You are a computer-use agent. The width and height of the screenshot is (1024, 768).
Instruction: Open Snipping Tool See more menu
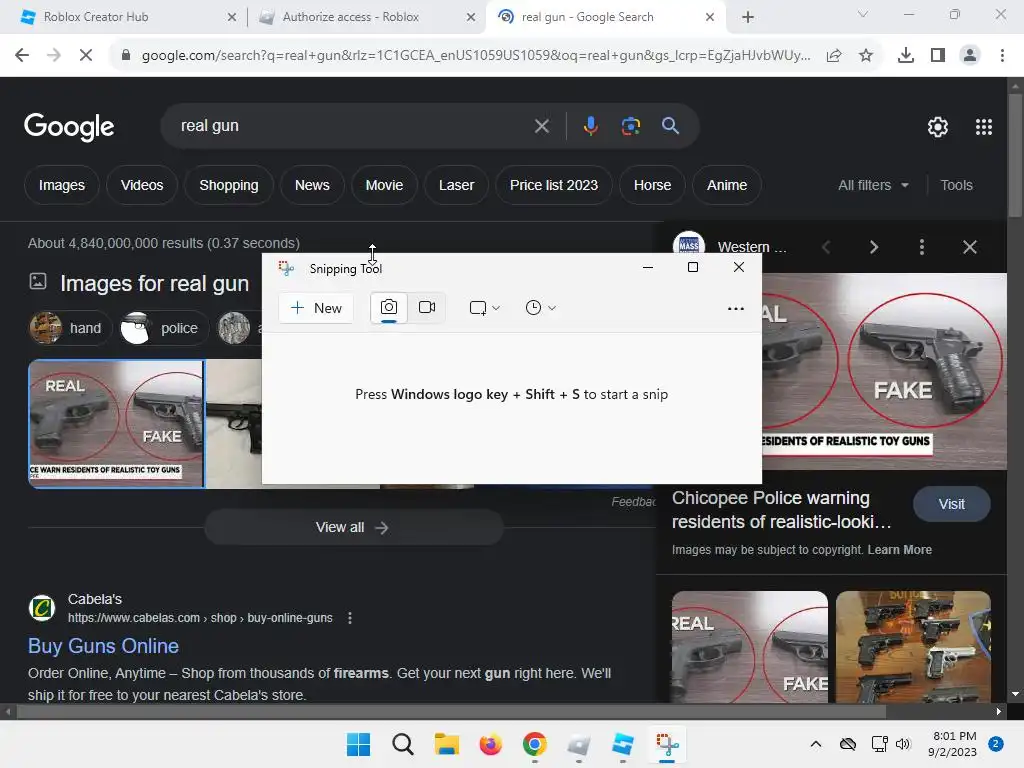tap(735, 308)
